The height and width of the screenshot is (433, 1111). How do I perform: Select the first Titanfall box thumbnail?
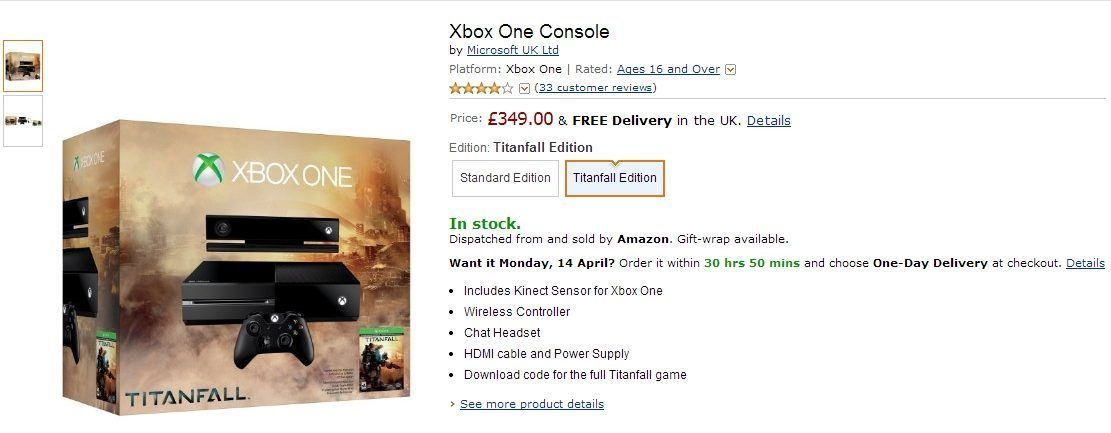(23, 66)
